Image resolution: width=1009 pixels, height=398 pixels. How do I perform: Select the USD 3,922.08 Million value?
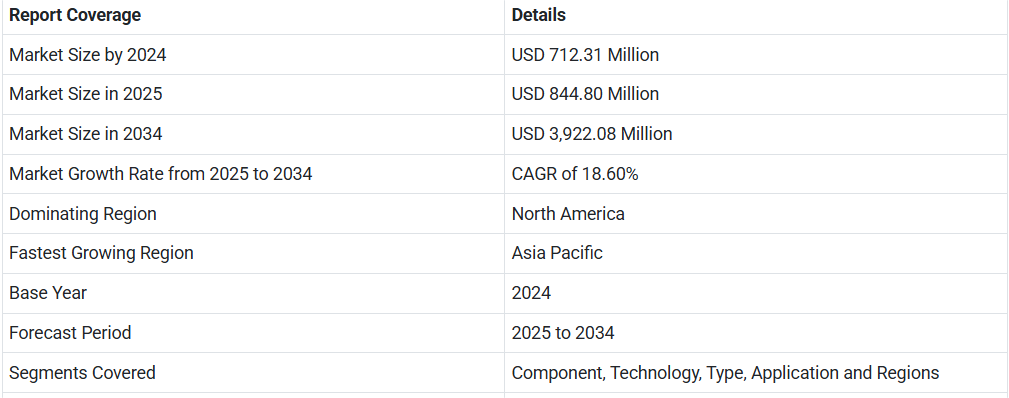click(x=592, y=134)
